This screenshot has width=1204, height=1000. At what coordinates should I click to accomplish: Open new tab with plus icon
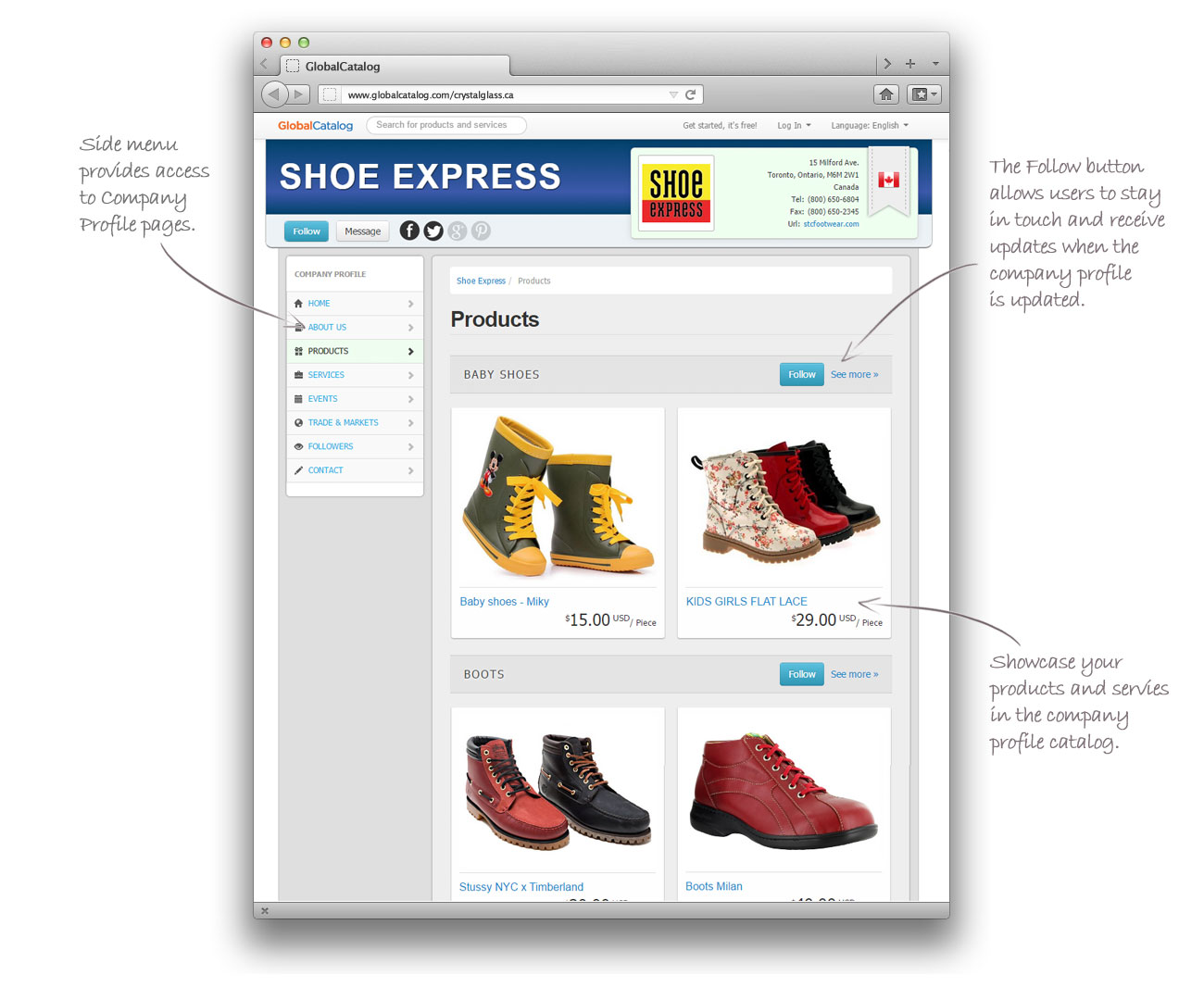pos(910,64)
